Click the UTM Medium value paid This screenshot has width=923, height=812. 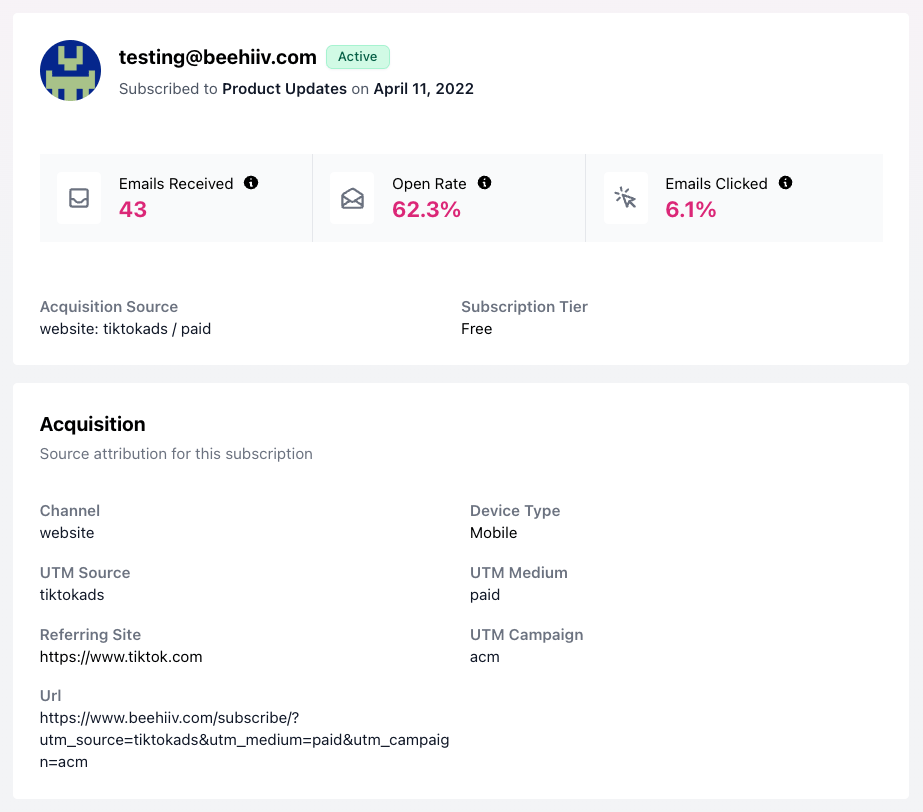coord(485,595)
